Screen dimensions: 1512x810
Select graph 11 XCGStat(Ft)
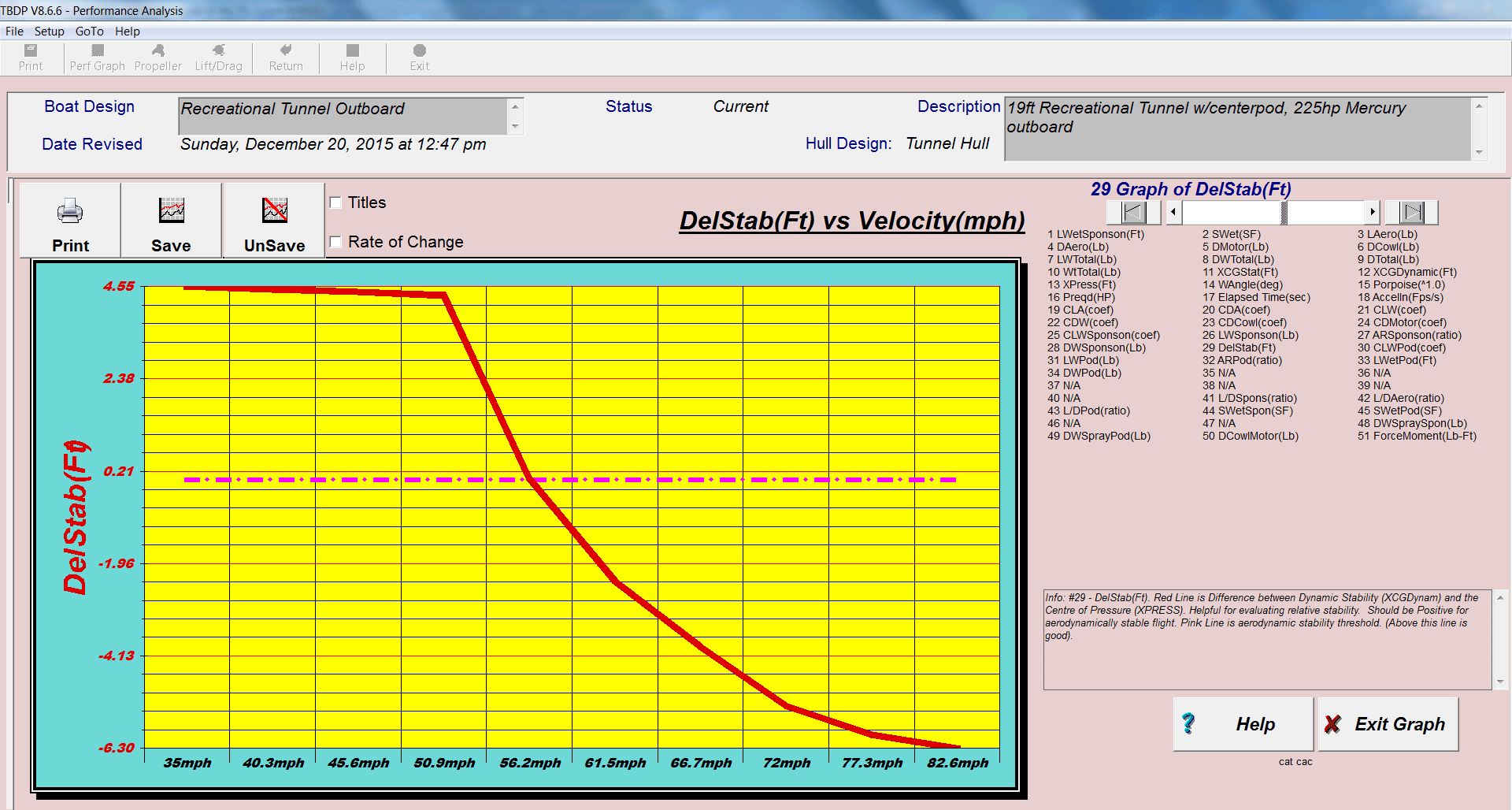1240,272
